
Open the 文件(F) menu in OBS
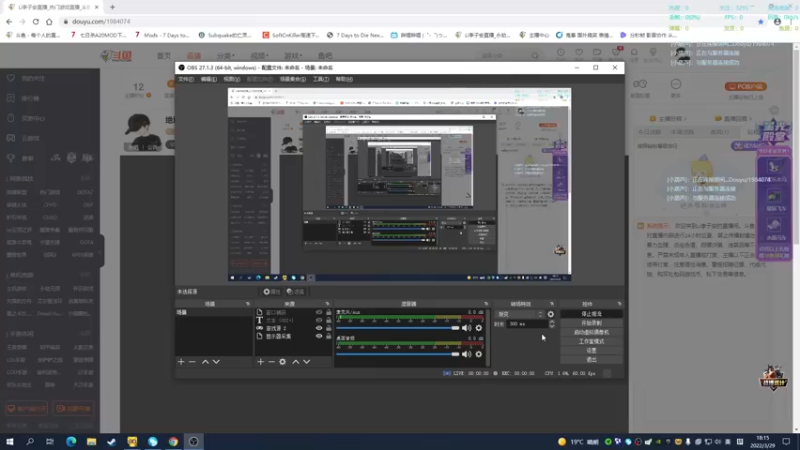(186, 79)
